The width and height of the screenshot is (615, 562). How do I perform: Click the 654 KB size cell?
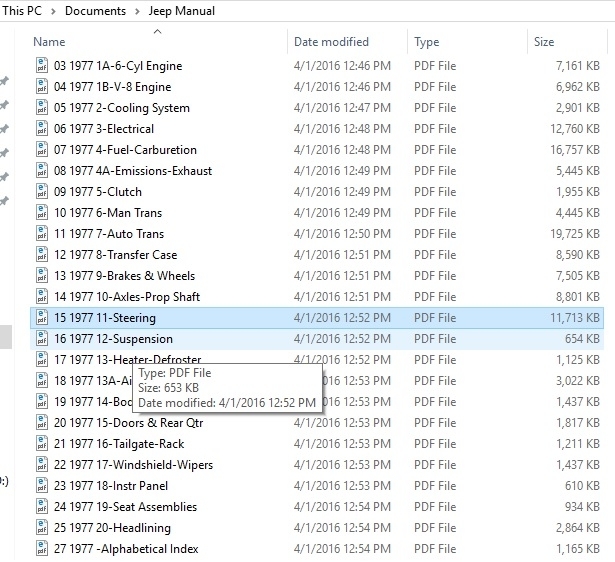click(x=582, y=338)
